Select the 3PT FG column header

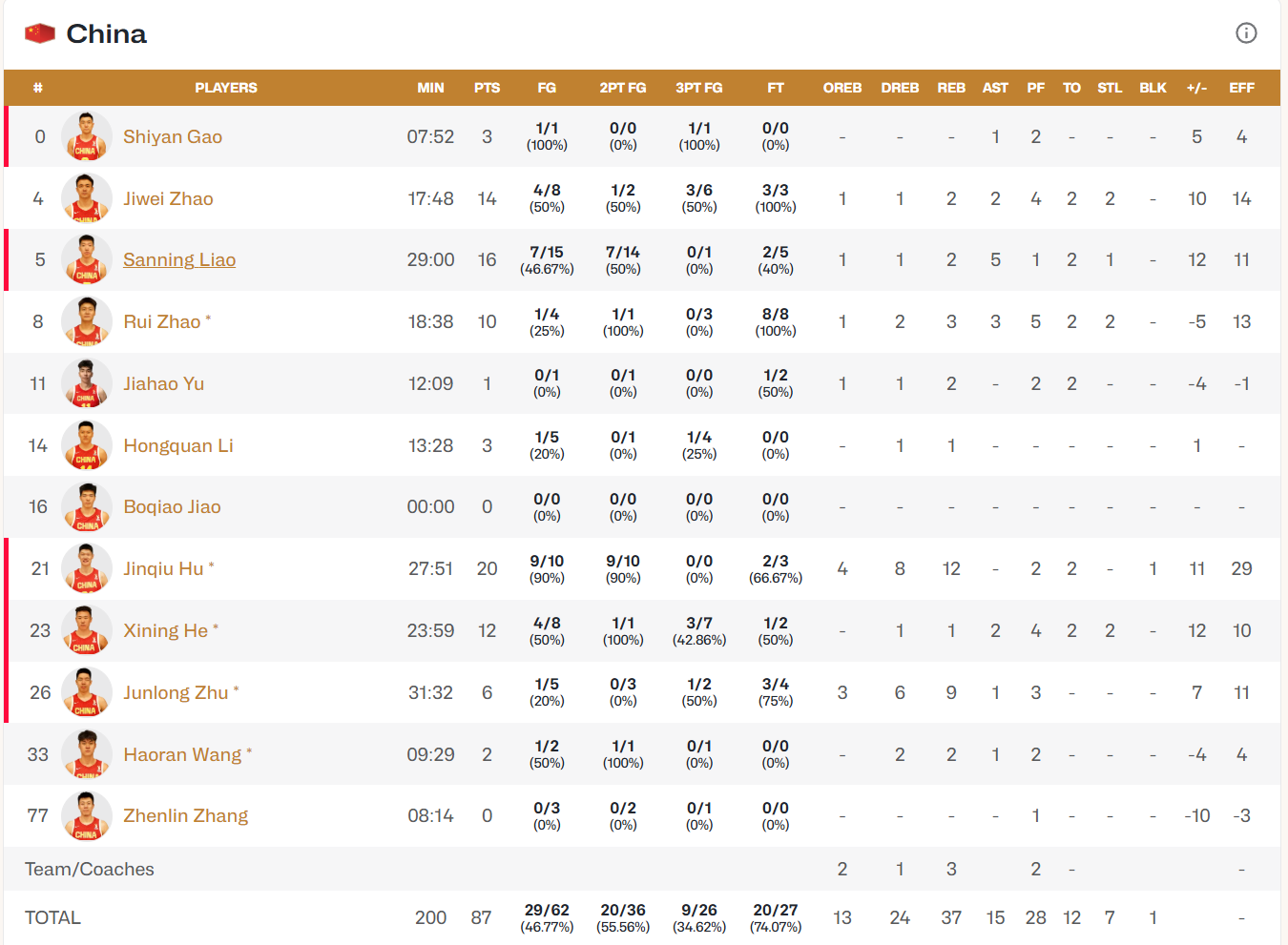click(698, 88)
